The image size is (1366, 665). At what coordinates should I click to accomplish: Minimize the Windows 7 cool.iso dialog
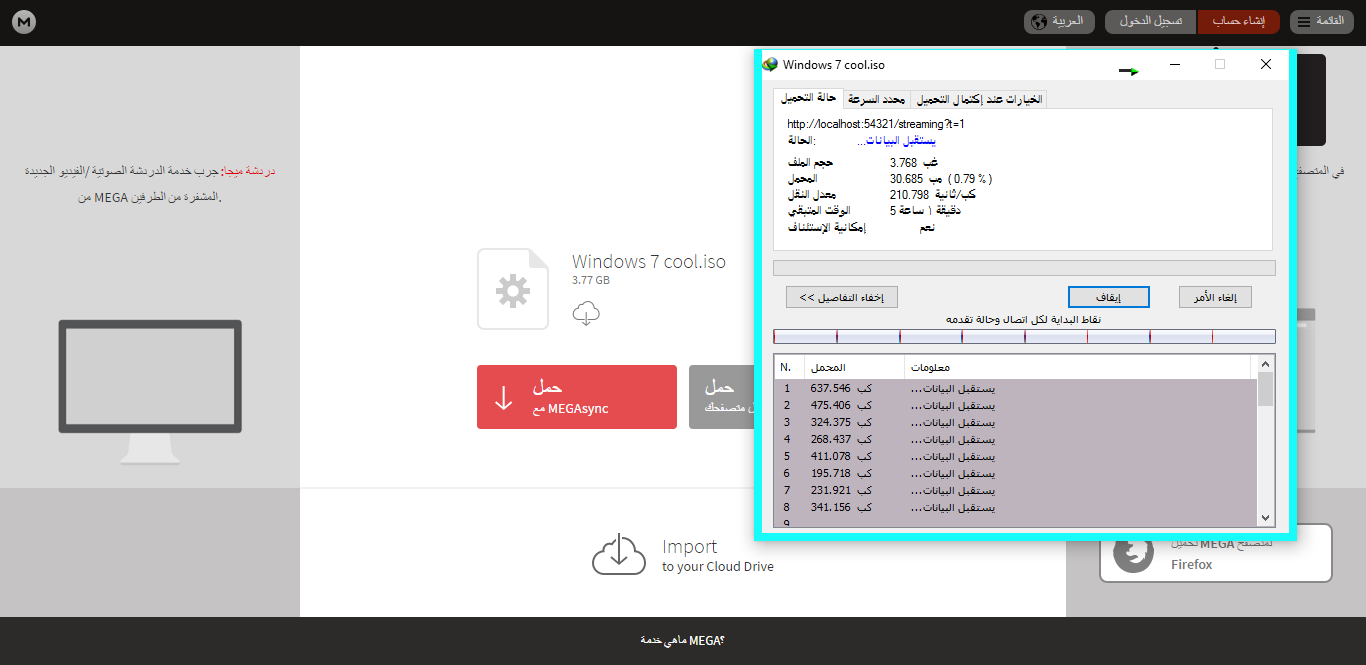(x=1174, y=64)
